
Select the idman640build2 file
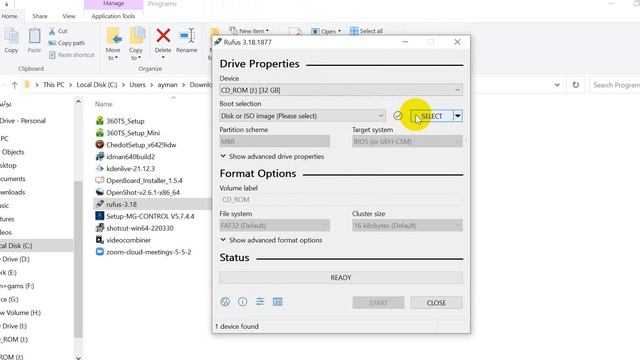[x=125, y=157]
